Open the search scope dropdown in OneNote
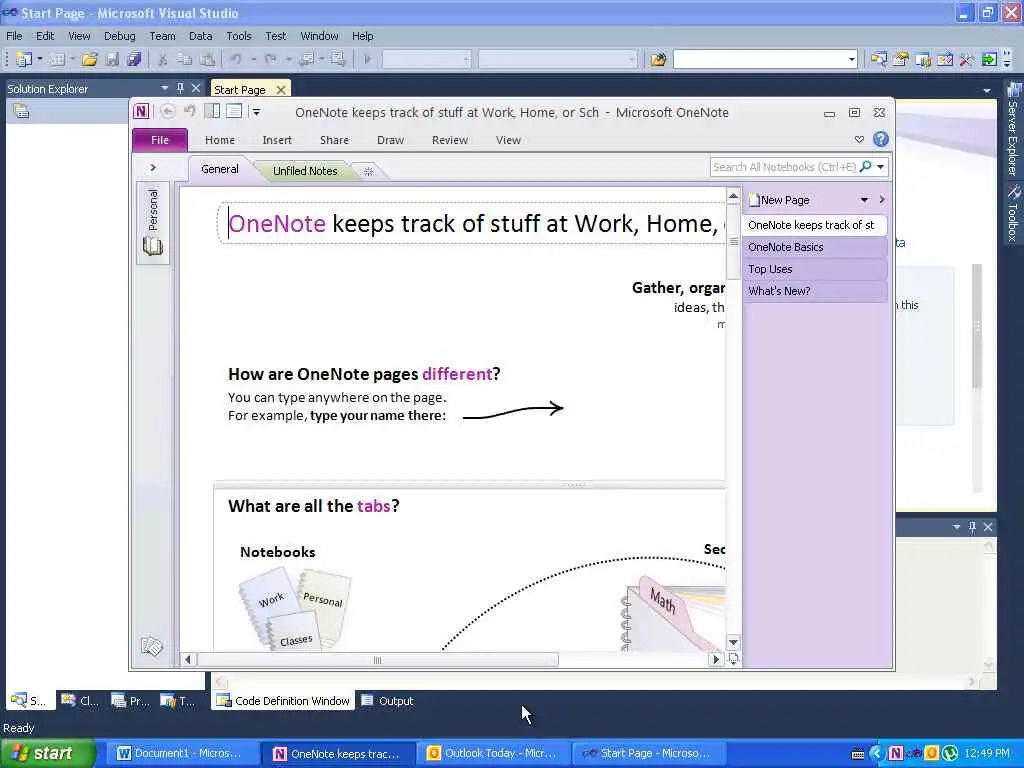The image size is (1024, 768). tap(880, 167)
